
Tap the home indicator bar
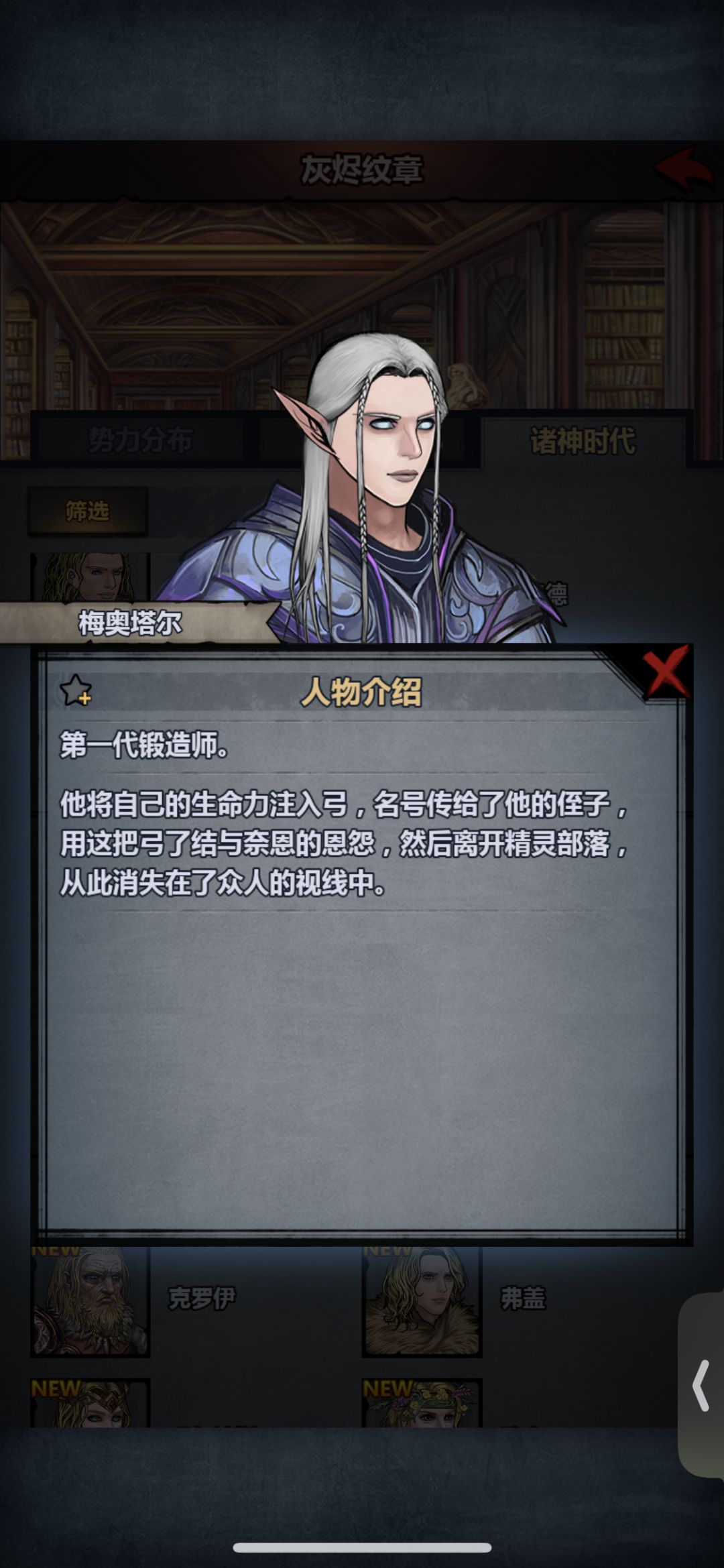pyautogui.click(x=362, y=1548)
